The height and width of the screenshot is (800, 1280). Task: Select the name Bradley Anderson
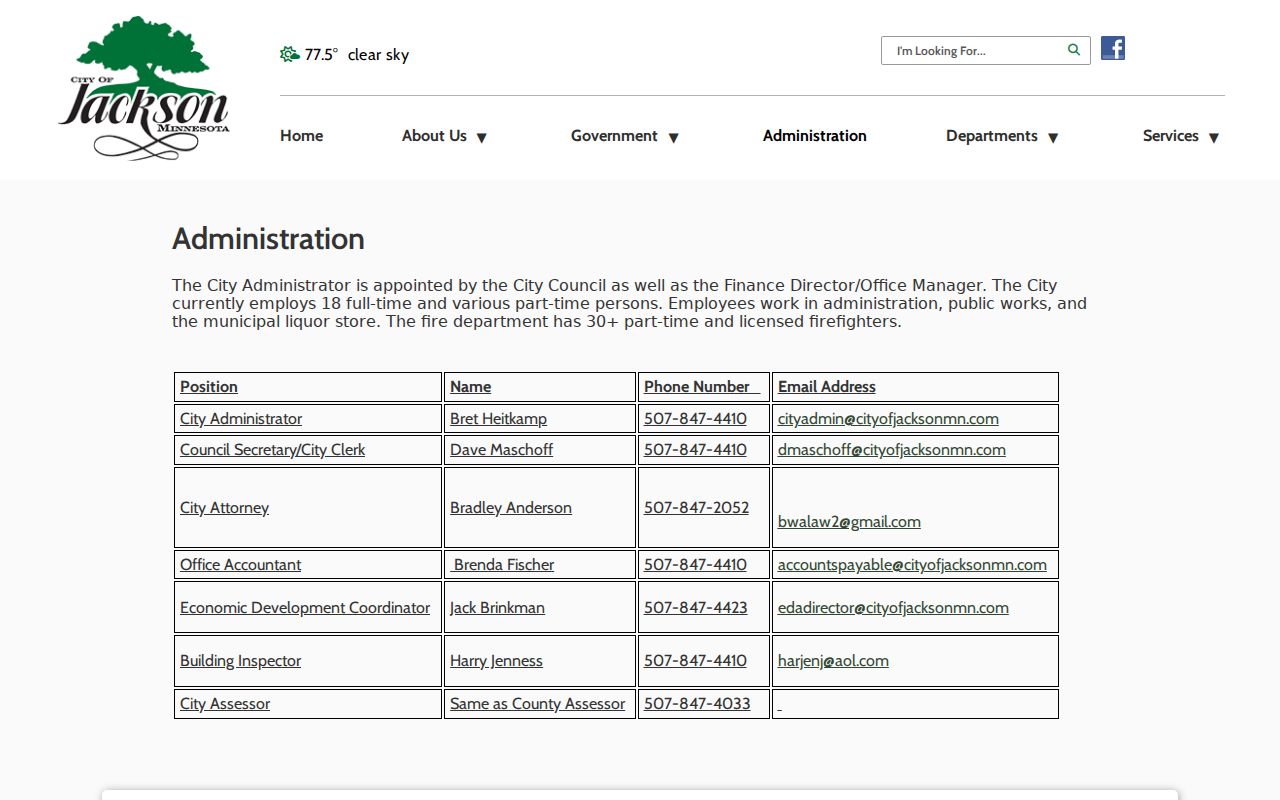click(x=511, y=508)
